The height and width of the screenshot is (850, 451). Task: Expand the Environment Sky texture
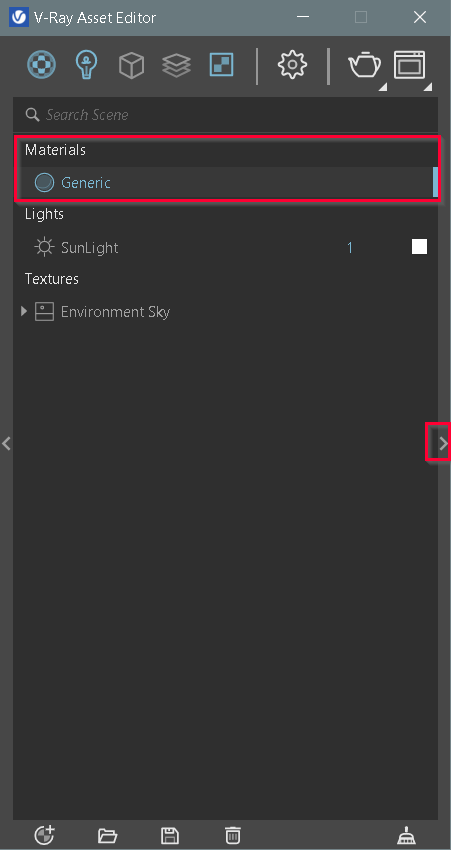coord(23,311)
